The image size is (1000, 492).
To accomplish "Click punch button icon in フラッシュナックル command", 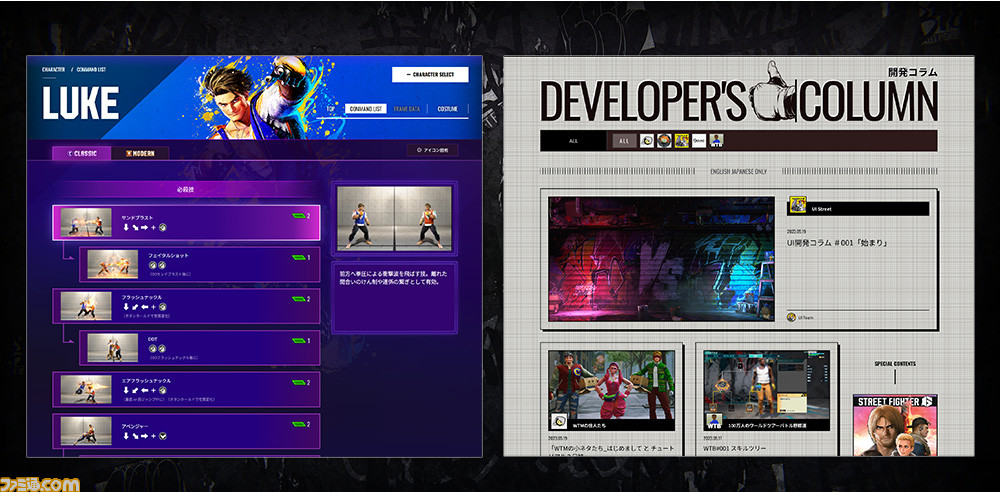I will pos(163,307).
